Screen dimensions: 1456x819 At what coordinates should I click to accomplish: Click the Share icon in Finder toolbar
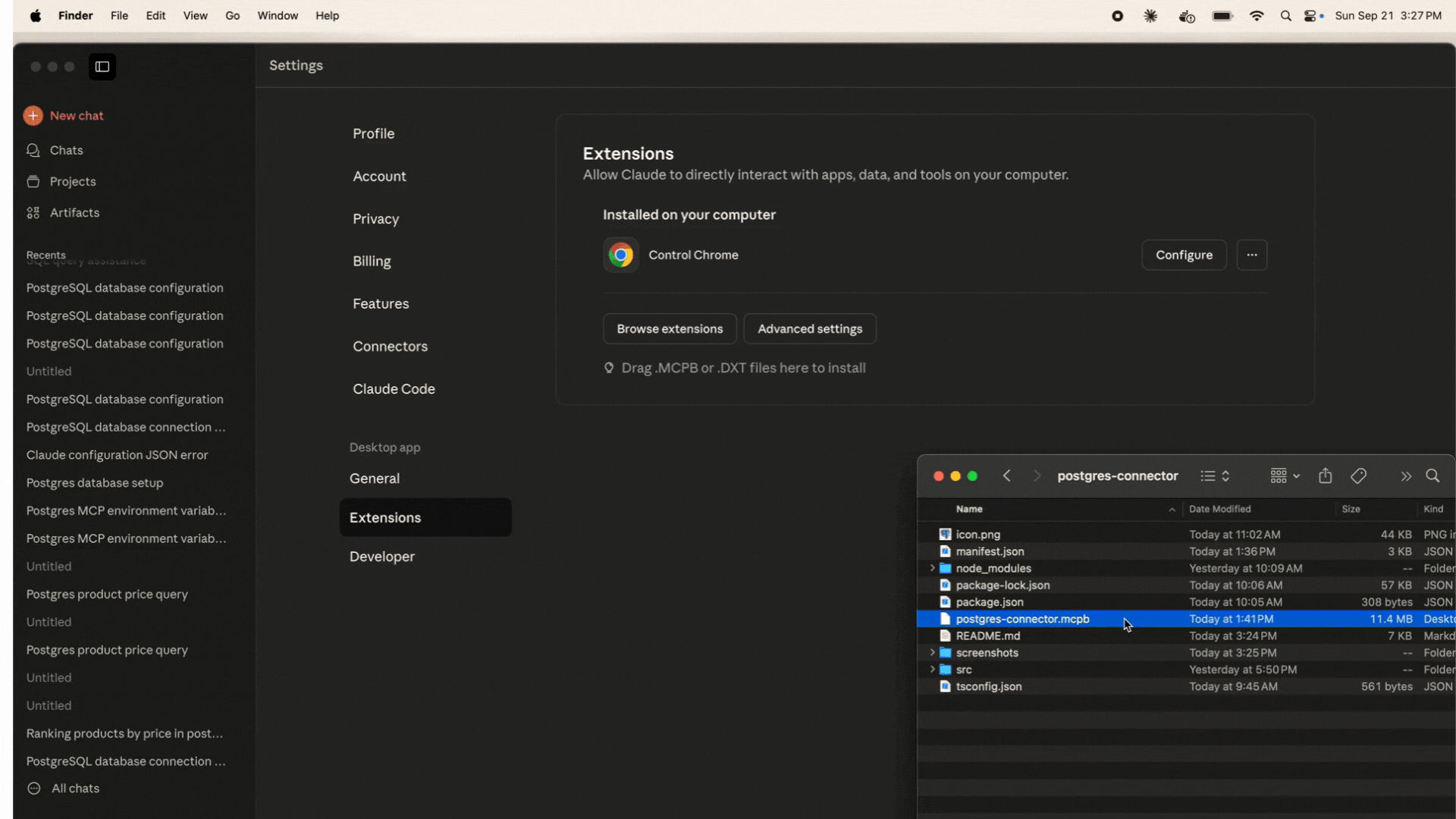[x=1325, y=475]
